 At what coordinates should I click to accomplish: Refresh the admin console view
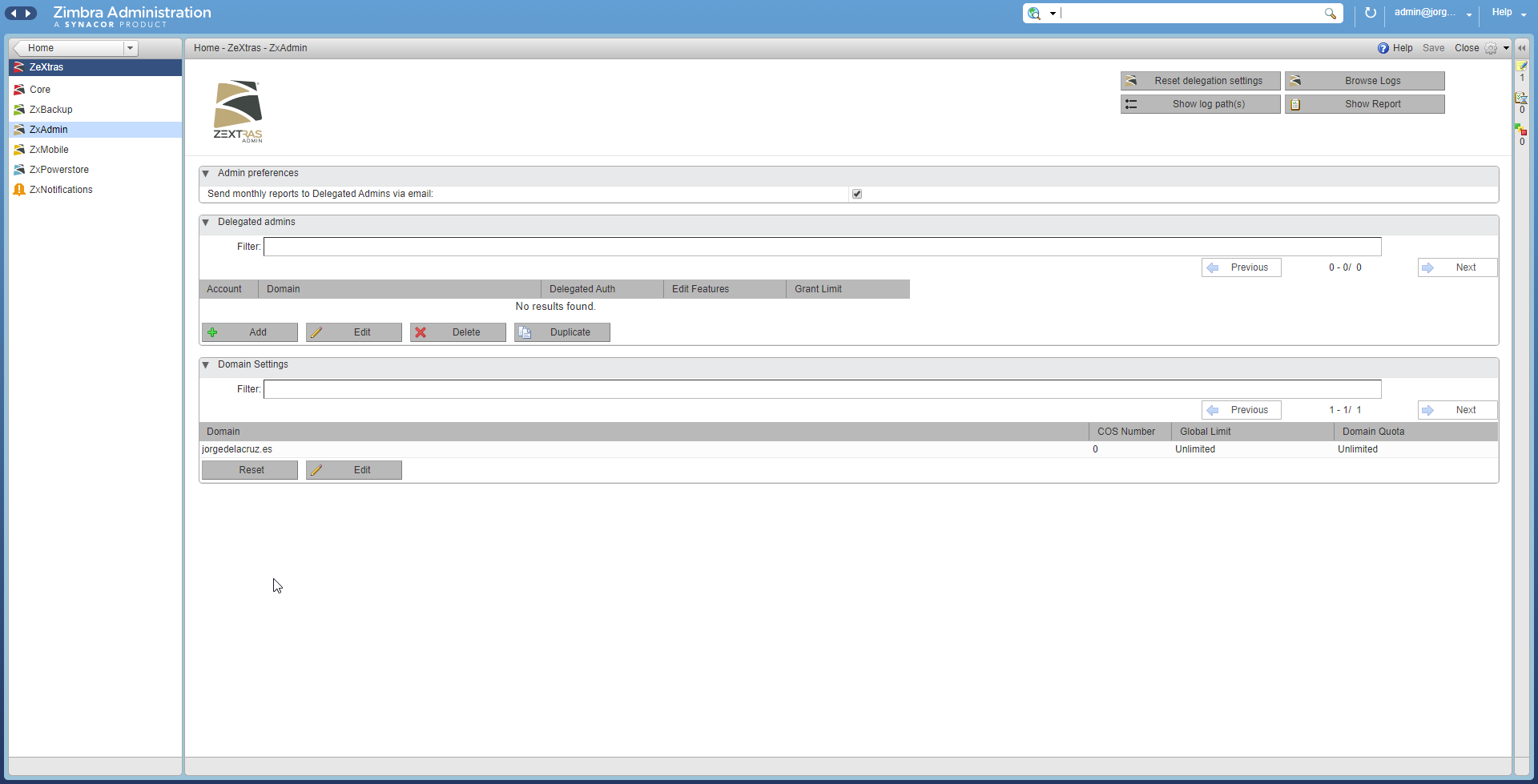coord(1371,13)
